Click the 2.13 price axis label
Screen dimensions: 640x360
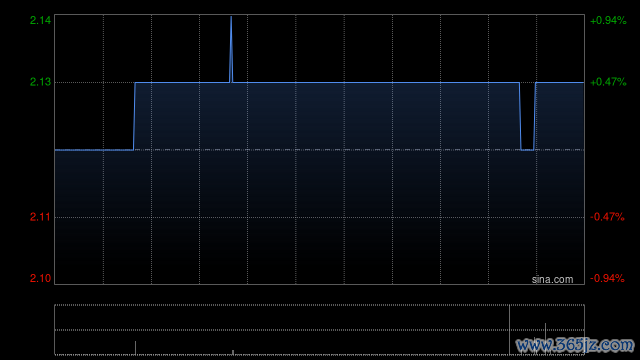[40, 82]
